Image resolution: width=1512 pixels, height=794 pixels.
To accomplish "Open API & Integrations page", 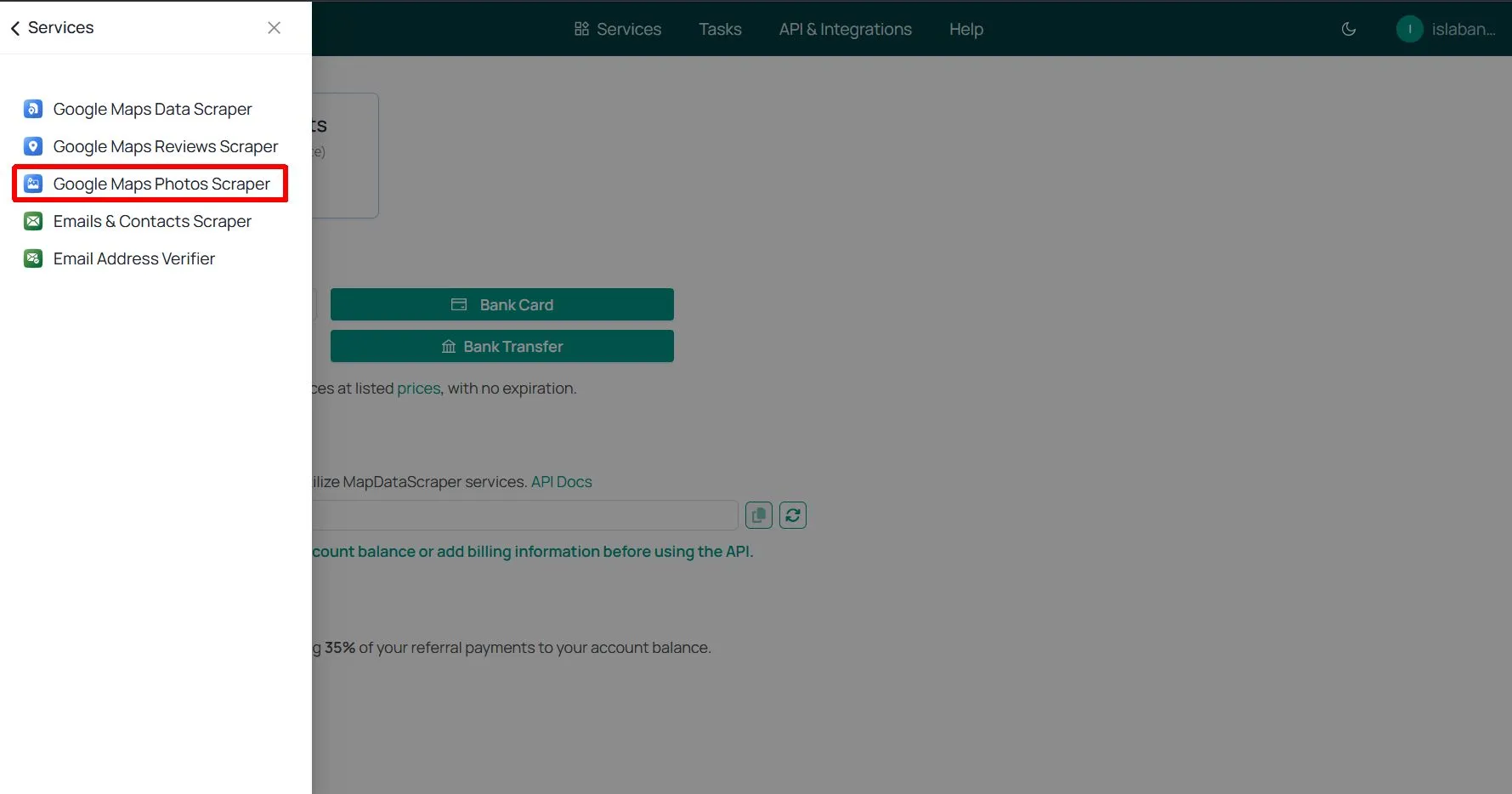I will click(845, 29).
